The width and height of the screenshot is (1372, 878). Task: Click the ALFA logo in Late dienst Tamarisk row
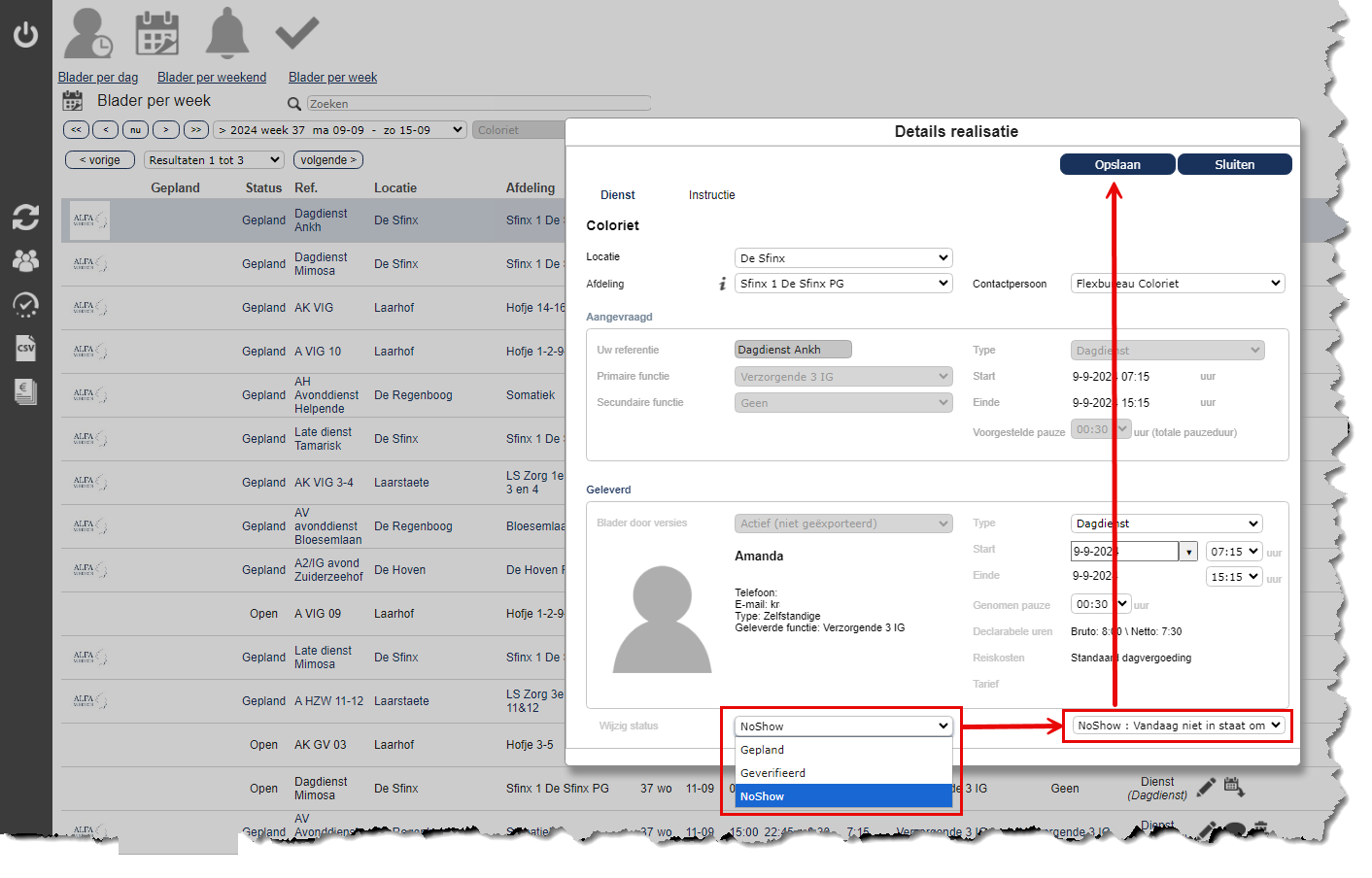90,439
